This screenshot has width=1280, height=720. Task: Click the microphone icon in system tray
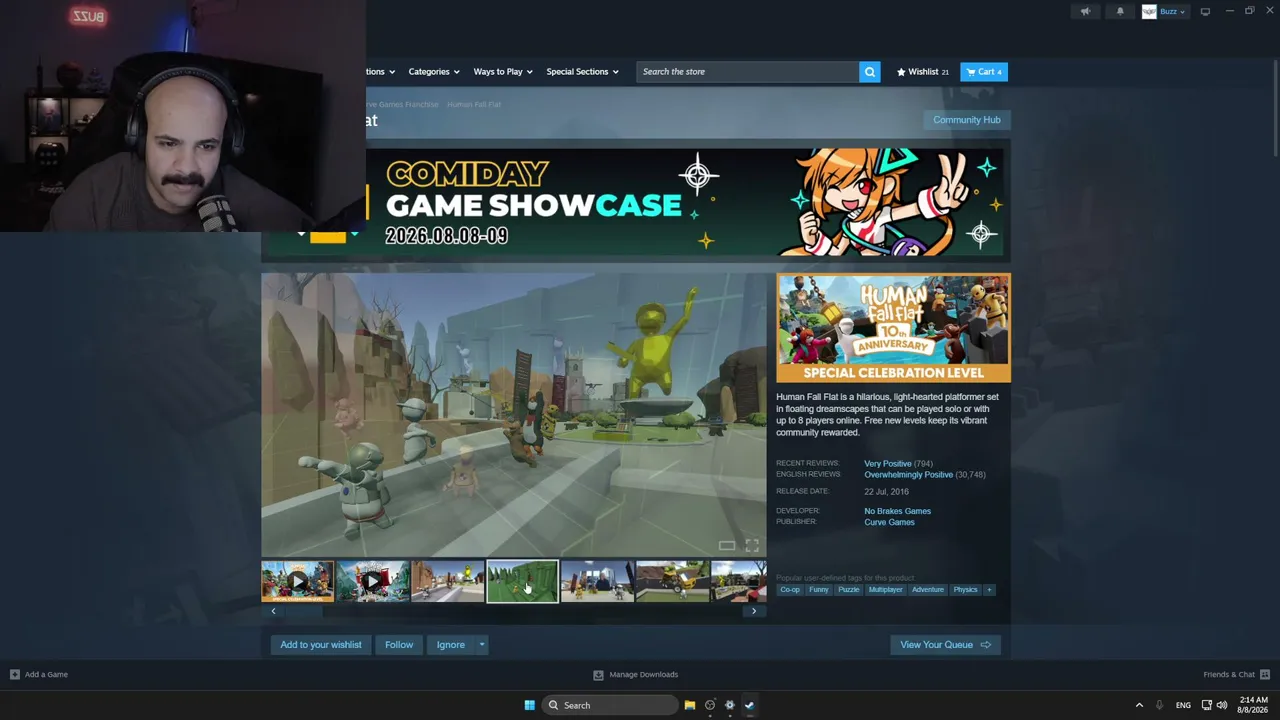(x=1159, y=705)
